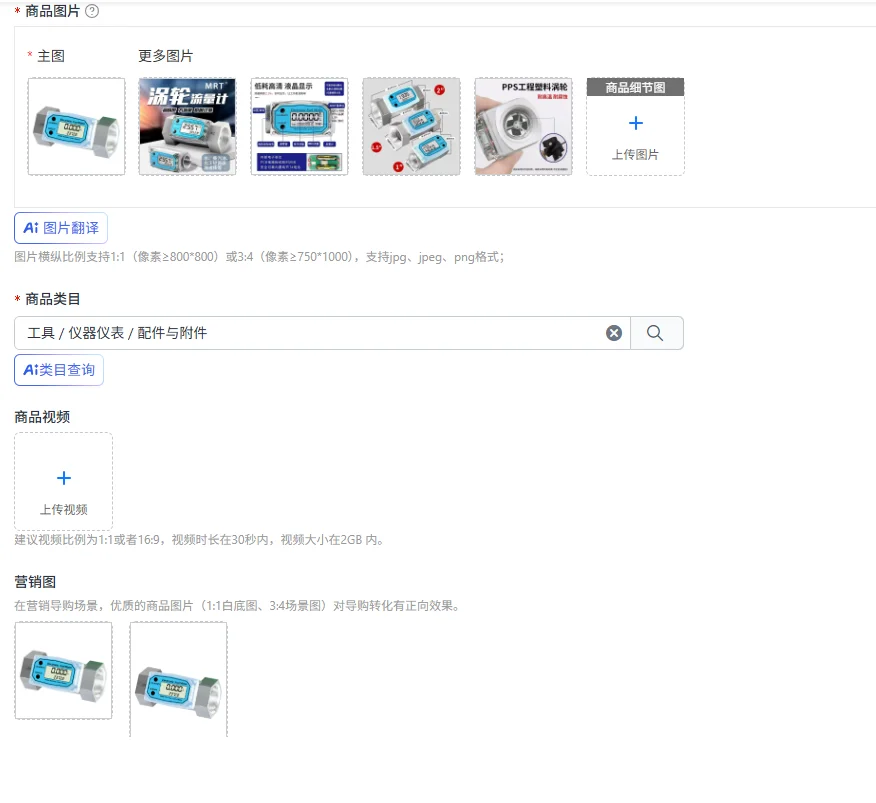Open the PPS工程塑料涡轮 thumbnail
Screen dimensions: 876x803
click(x=523, y=126)
